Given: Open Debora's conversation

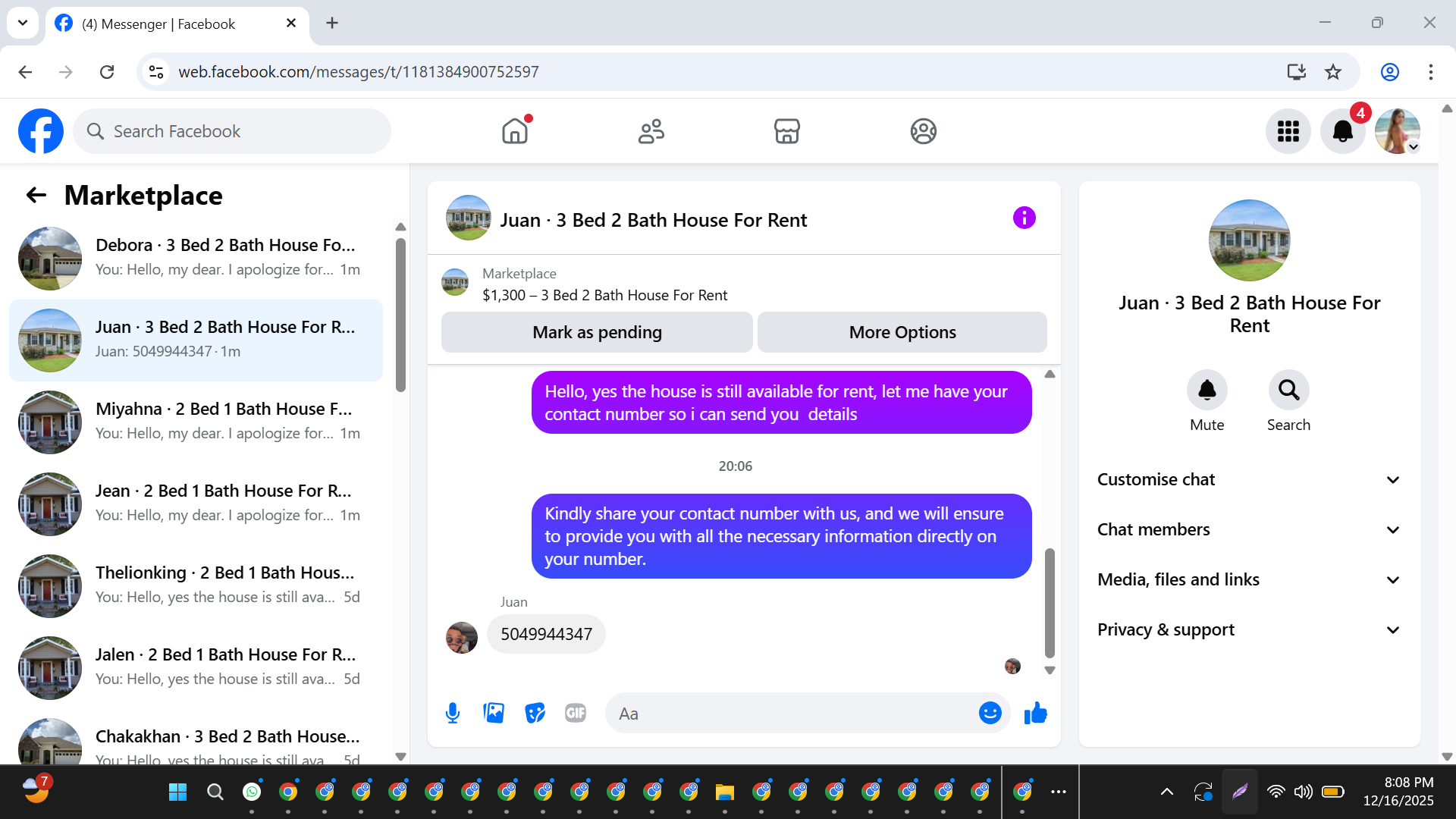Looking at the screenshot, I should tap(196, 259).
